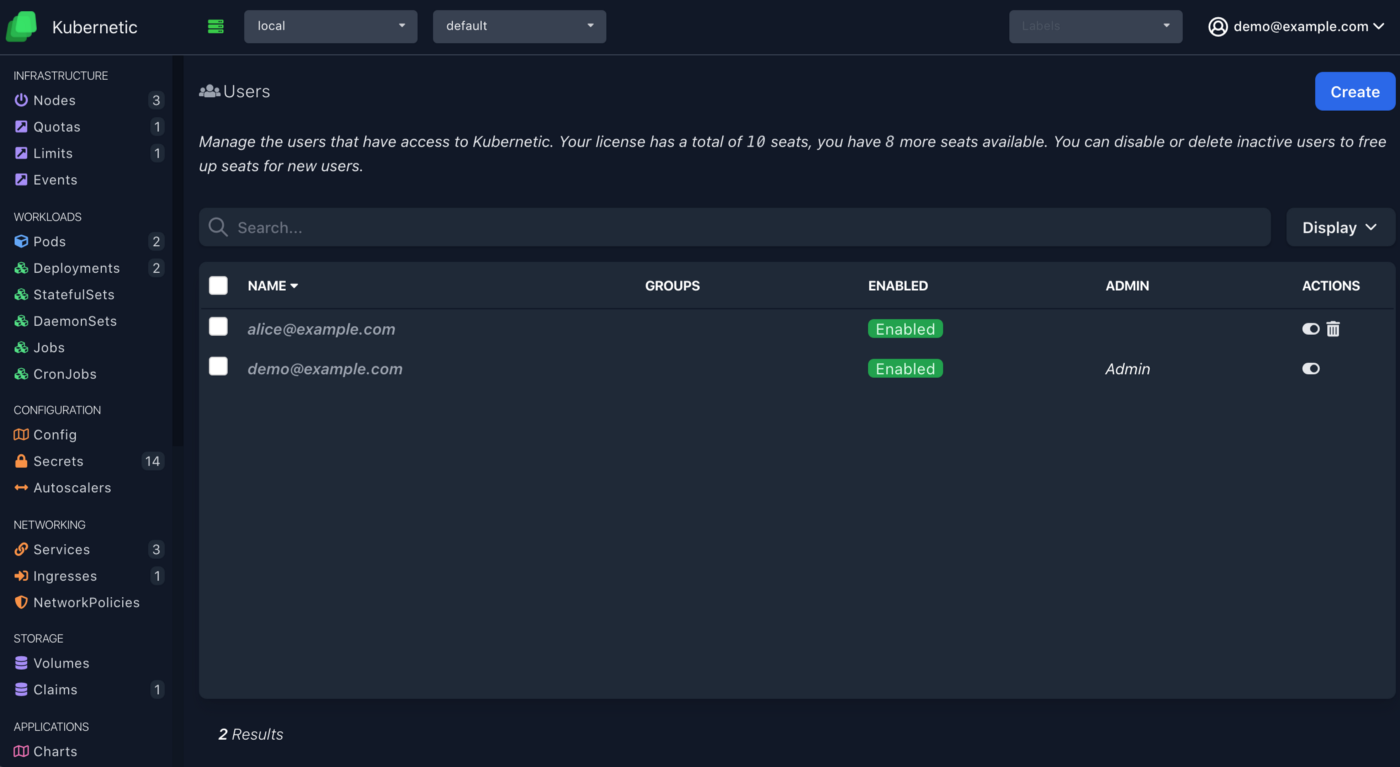Click the Search users input field
1400x767 pixels.
tap(735, 227)
